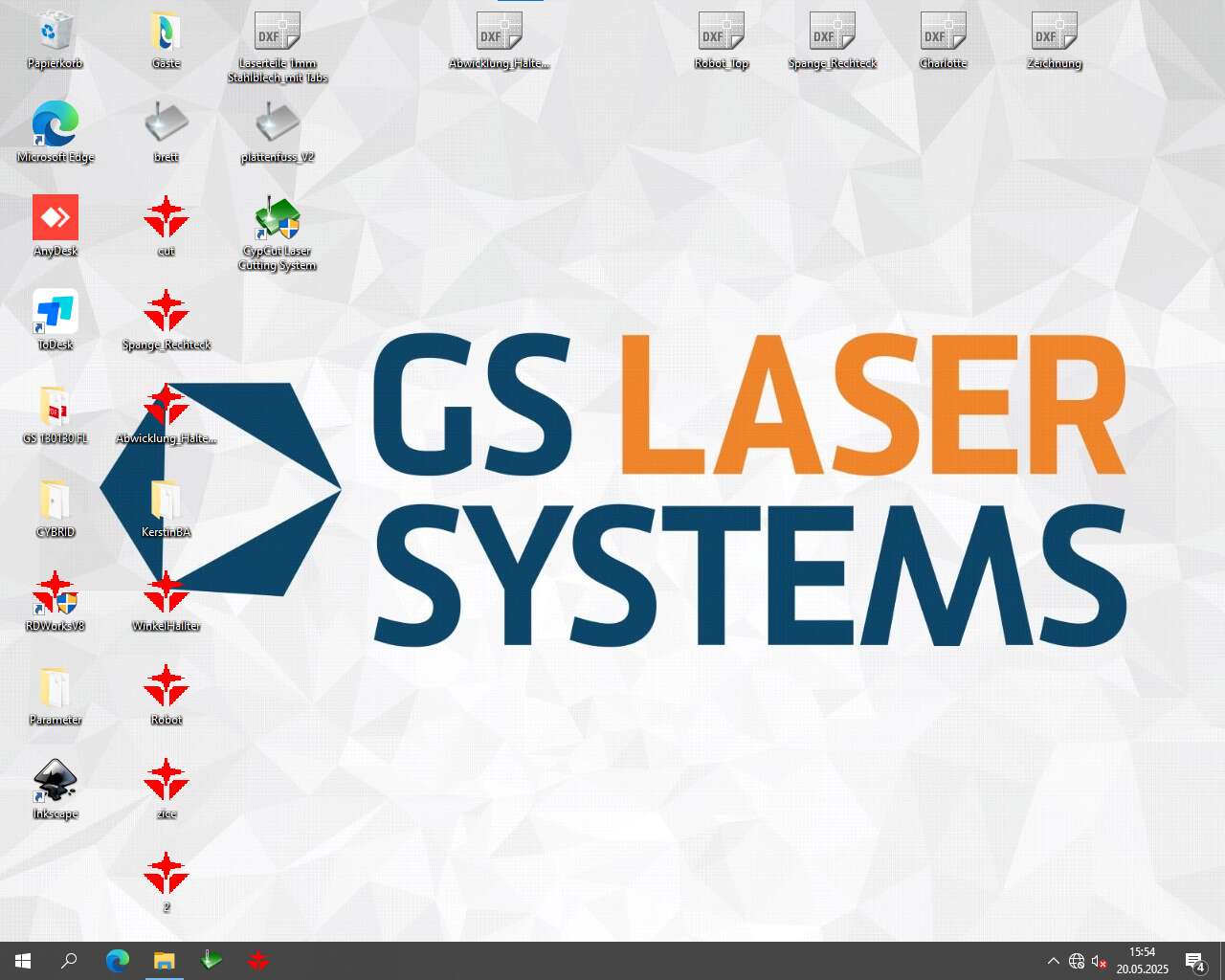Open the green CypCut taskbar icon

coord(212,961)
